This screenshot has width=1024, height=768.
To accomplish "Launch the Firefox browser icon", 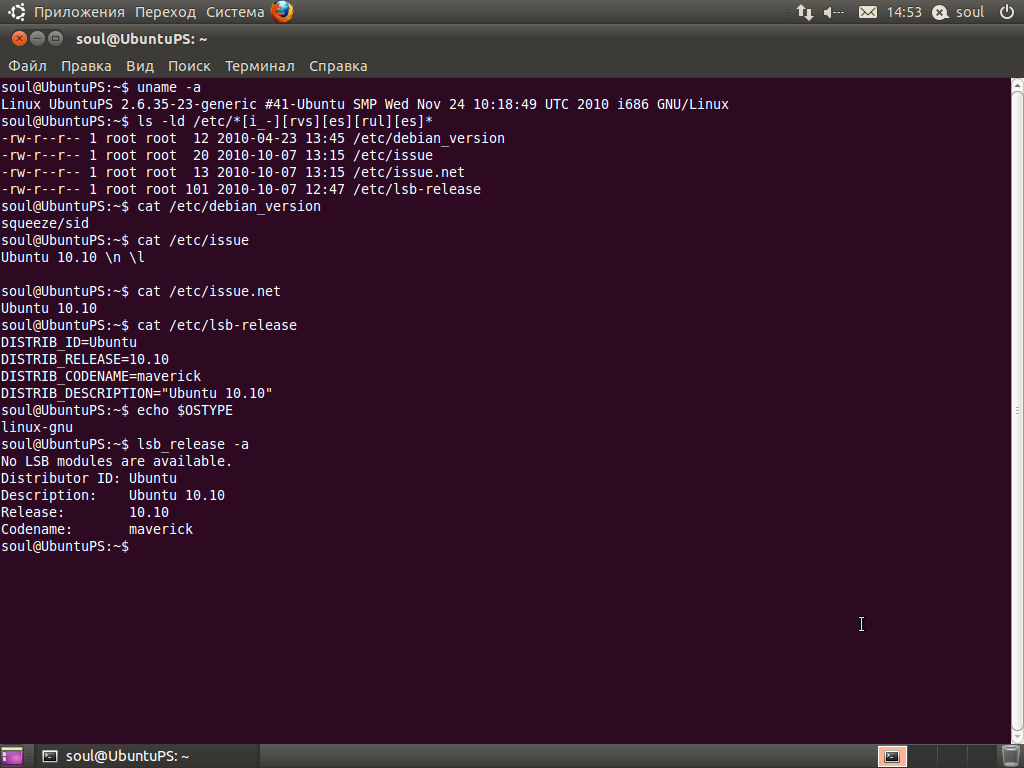I will pyautogui.click(x=282, y=12).
